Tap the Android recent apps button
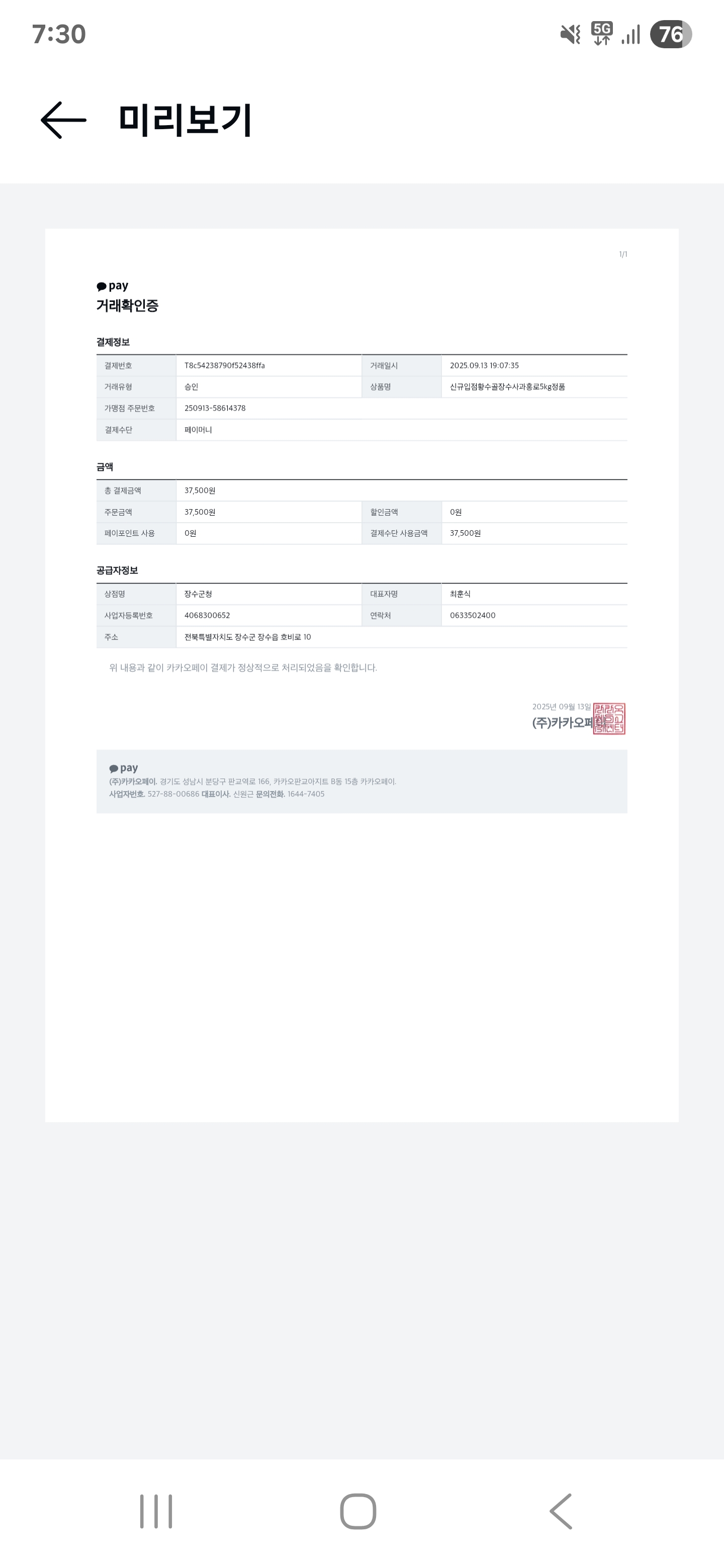724x1568 pixels. (x=156, y=1511)
